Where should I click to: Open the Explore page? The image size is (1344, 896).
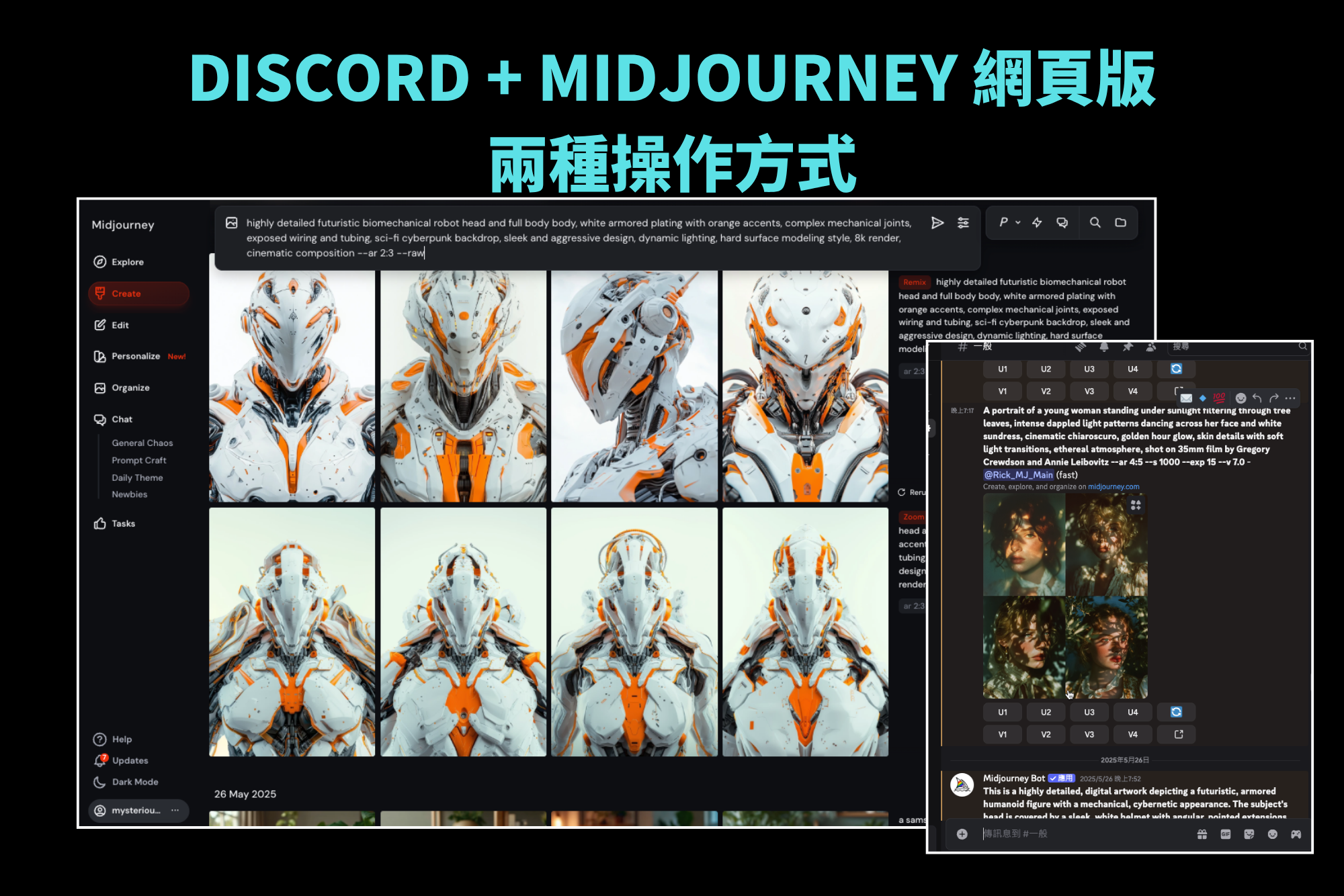(127, 262)
